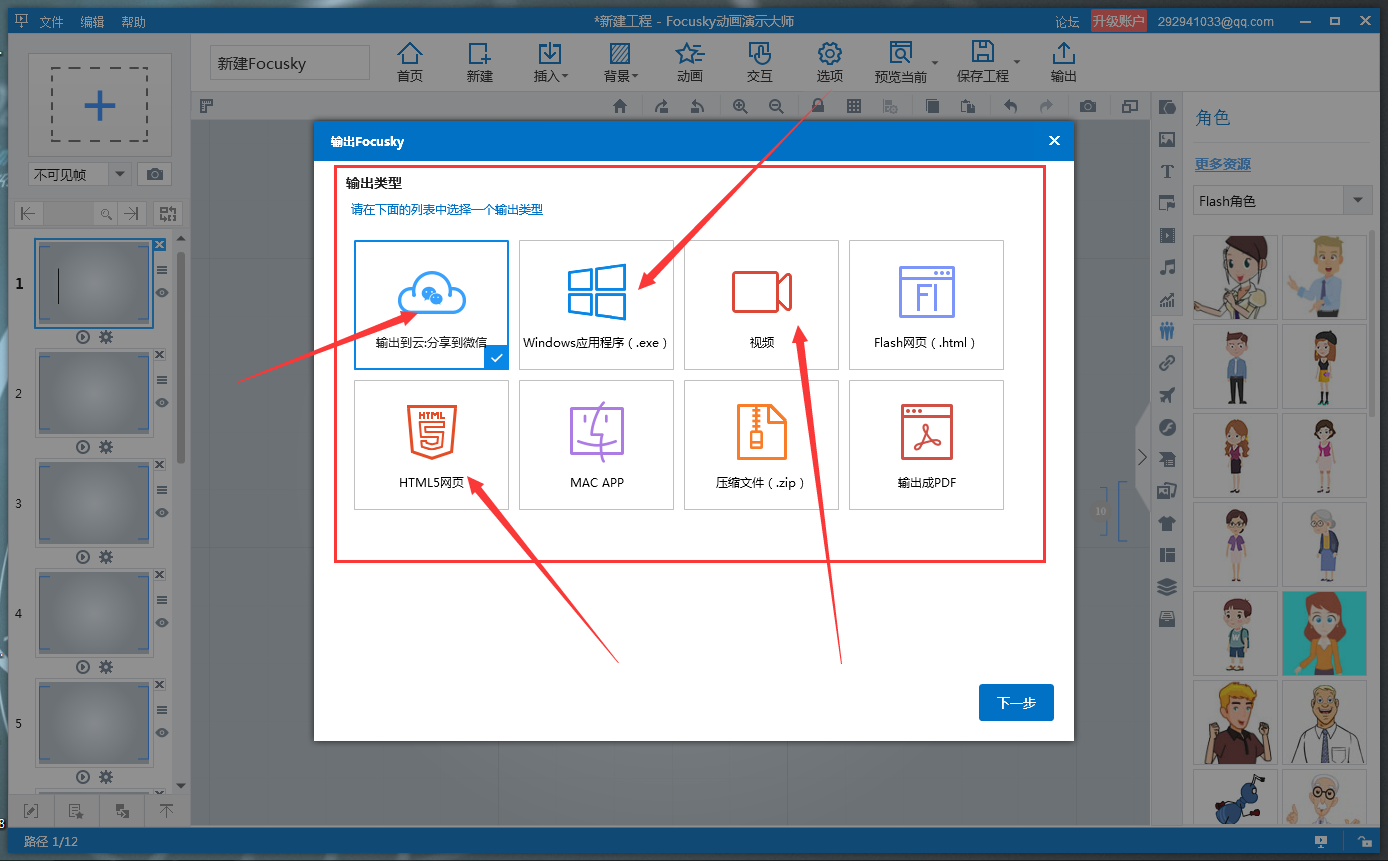Click the zoom in magnifier icon
This screenshot has height=861, width=1388.
coord(740,106)
